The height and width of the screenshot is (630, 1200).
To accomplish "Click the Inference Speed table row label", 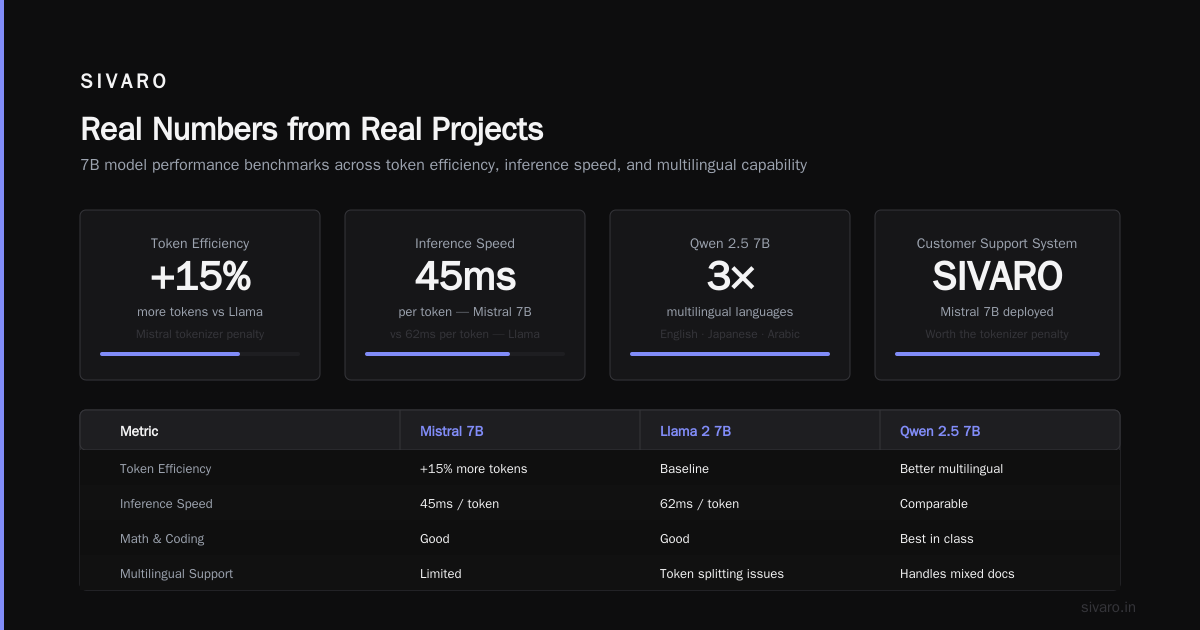I will click(x=166, y=504).
